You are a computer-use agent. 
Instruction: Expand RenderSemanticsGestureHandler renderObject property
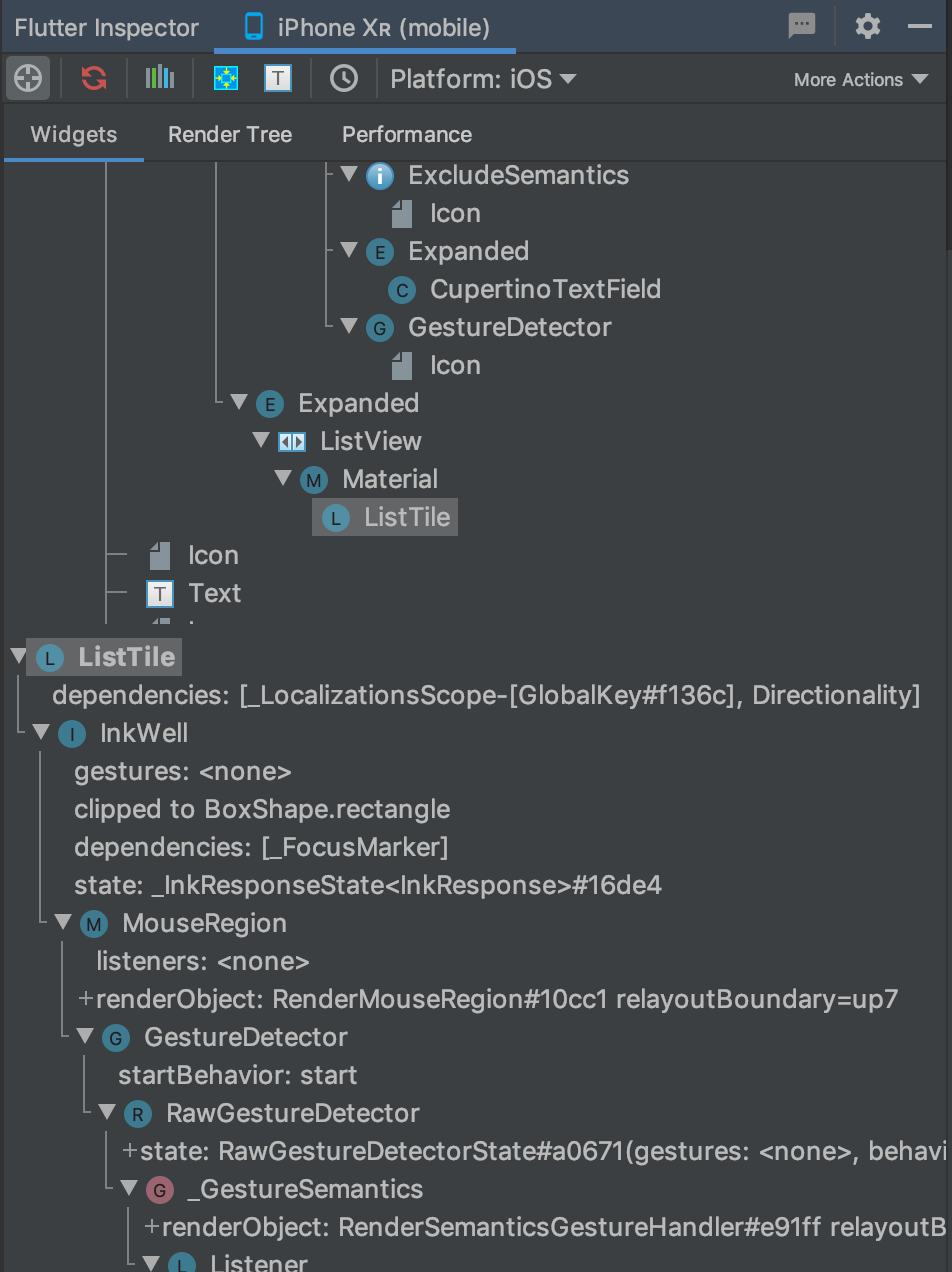click(152, 1227)
